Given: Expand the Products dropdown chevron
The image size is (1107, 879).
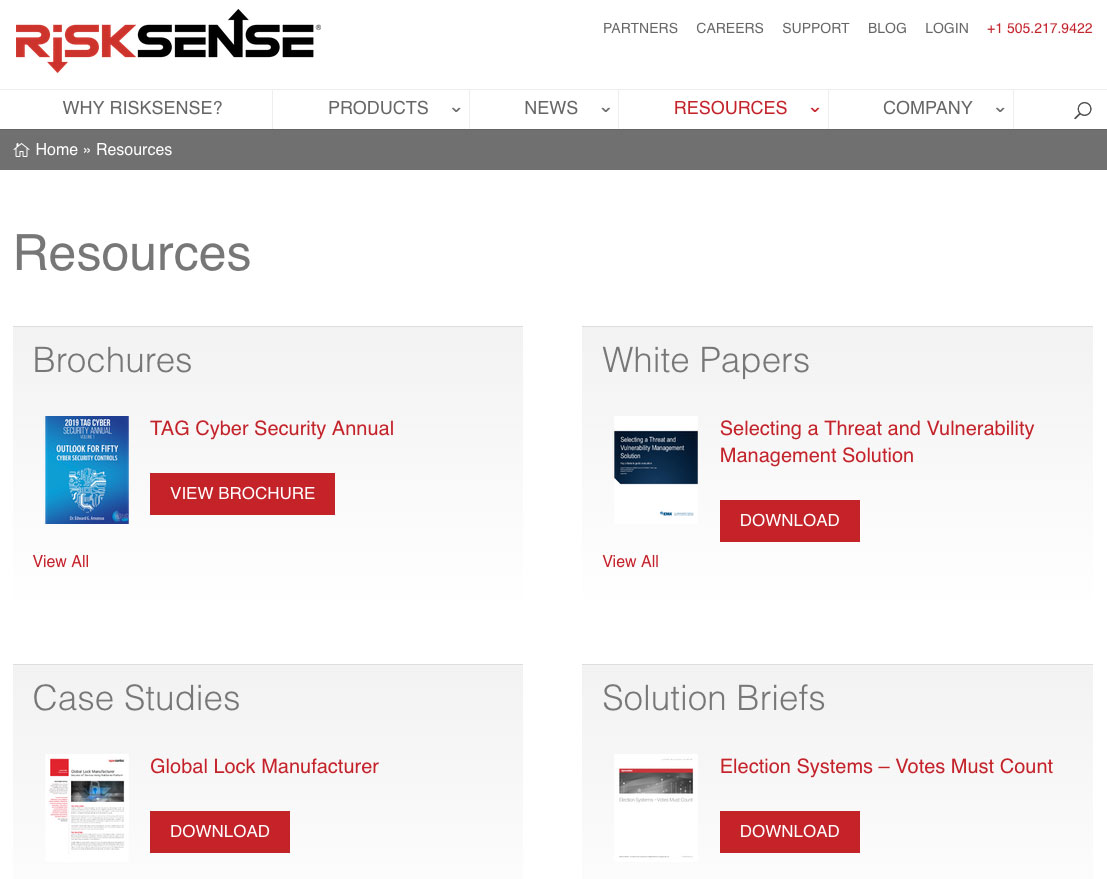Looking at the screenshot, I should pos(456,109).
